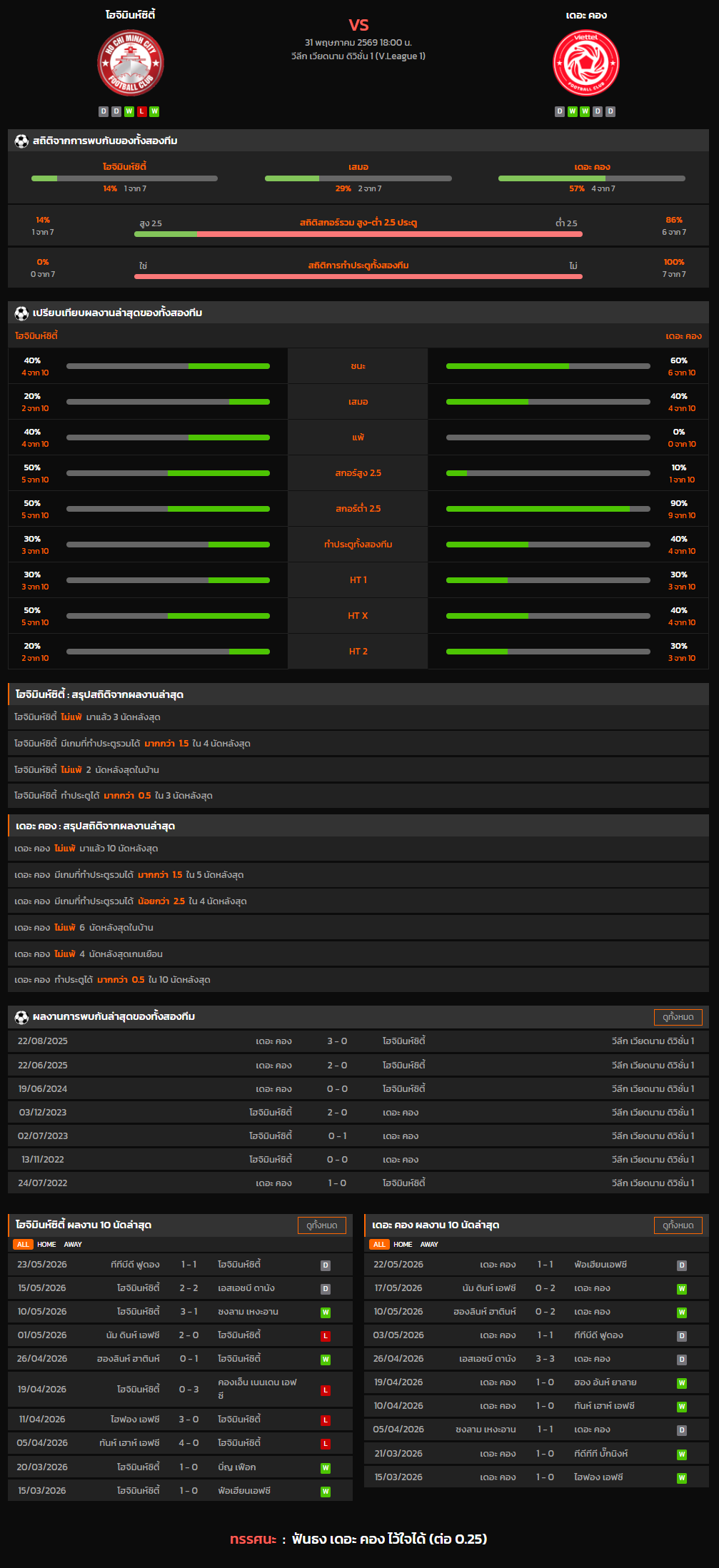Screen dimensions: 719x1568
Task: Click W result badge for 19/04/2026 1-0 match
Action: (682, 1383)
